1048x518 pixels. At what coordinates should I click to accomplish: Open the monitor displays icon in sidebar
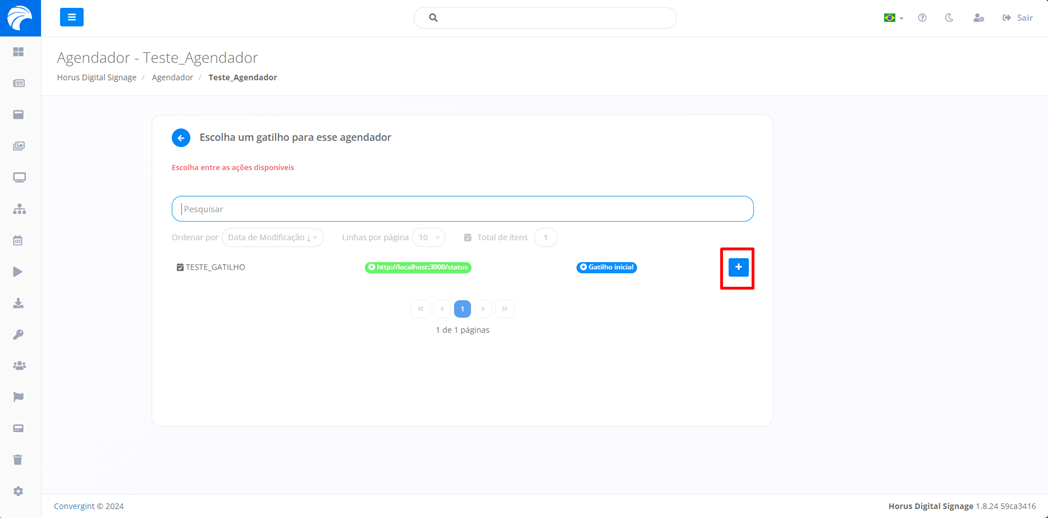18,178
